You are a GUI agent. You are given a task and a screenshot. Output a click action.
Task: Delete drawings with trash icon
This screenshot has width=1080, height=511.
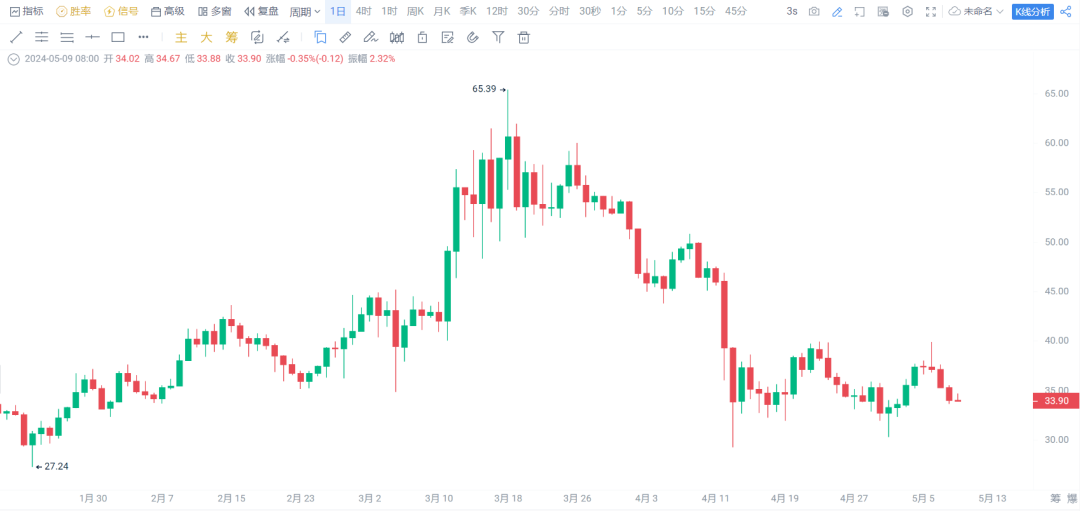(524, 38)
